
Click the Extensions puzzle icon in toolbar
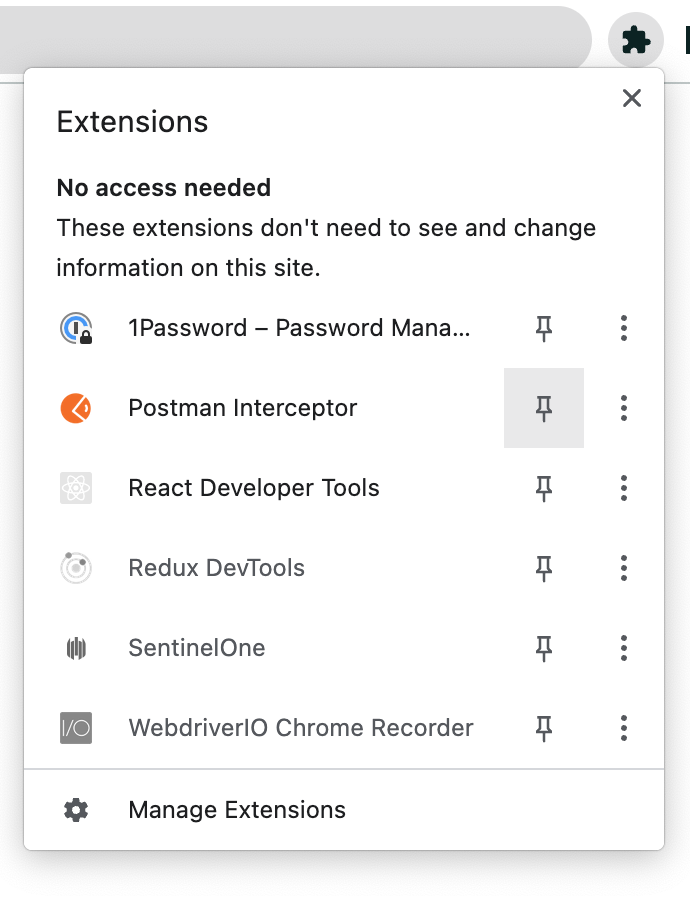[x=636, y=40]
